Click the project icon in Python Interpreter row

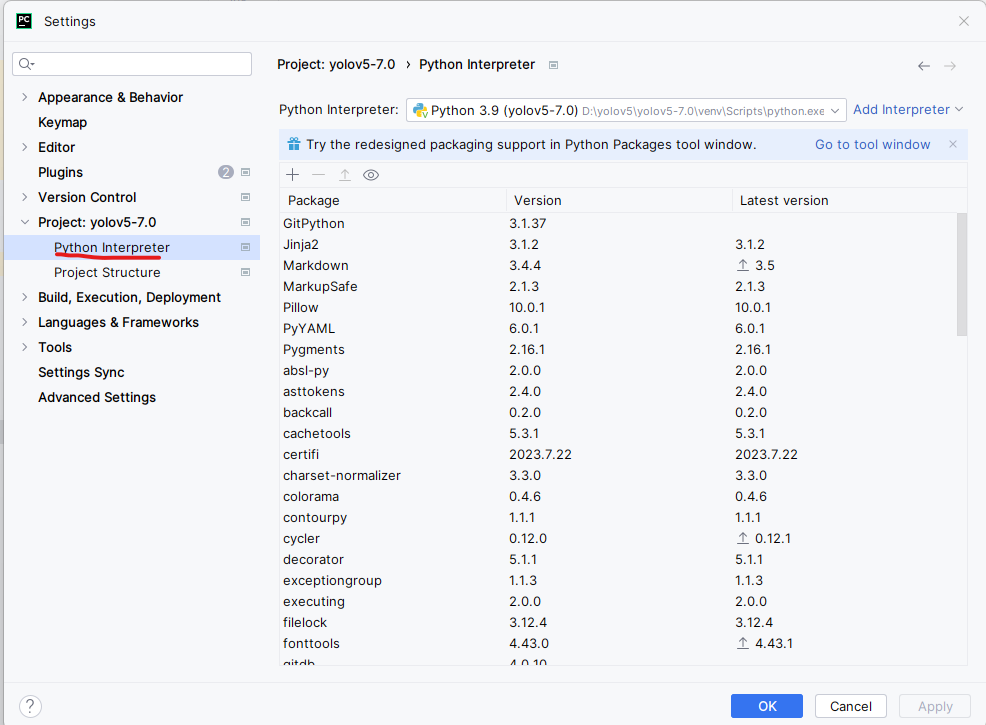246,247
